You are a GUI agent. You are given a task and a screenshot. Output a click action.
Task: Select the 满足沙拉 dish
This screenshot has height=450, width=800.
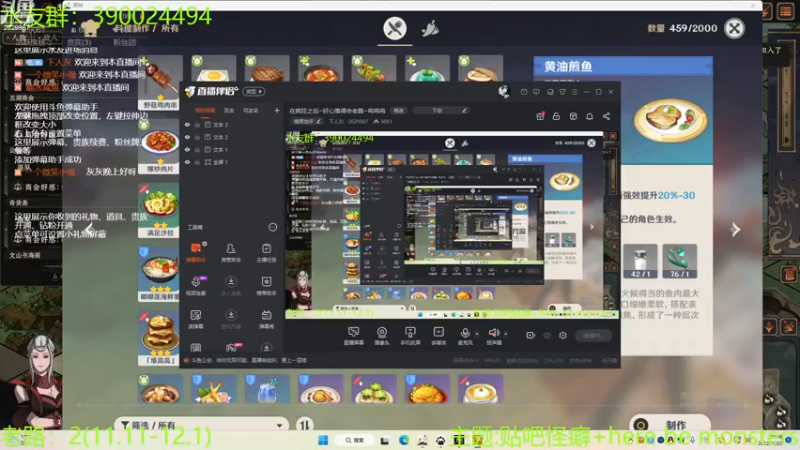[x=159, y=211]
